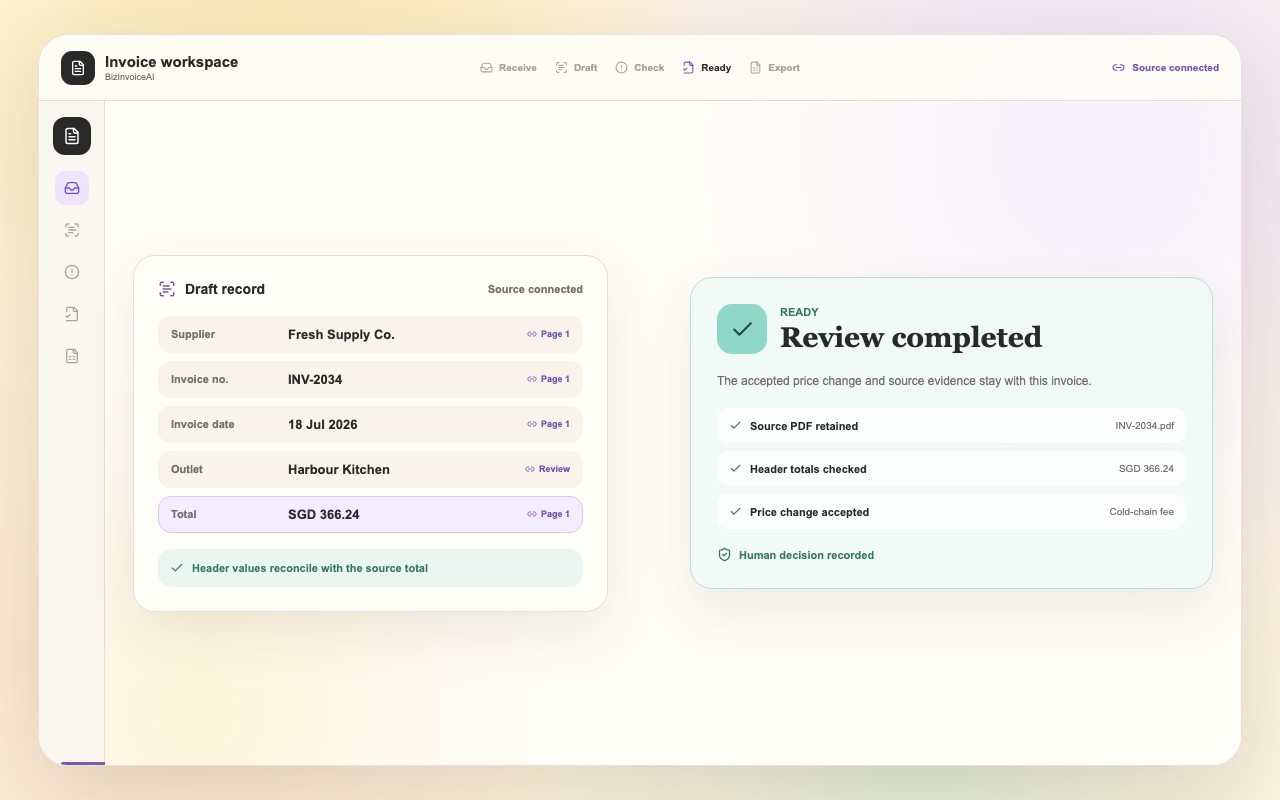This screenshot has height=800, width=1280.
Task: Click the invoice date 18 Jul 2026
Action: coord(323,425)
